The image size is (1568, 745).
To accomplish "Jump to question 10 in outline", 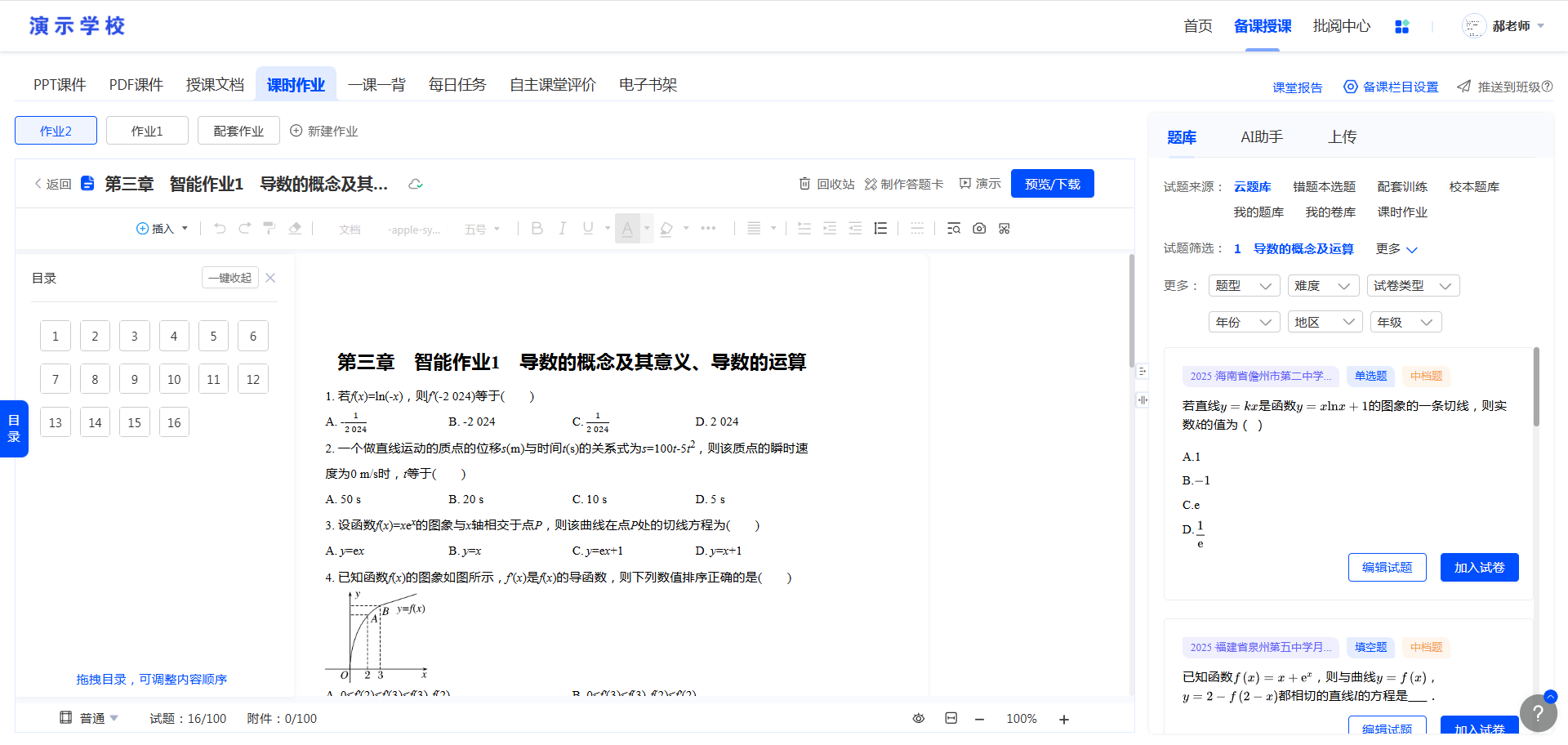I will point(174,379).
